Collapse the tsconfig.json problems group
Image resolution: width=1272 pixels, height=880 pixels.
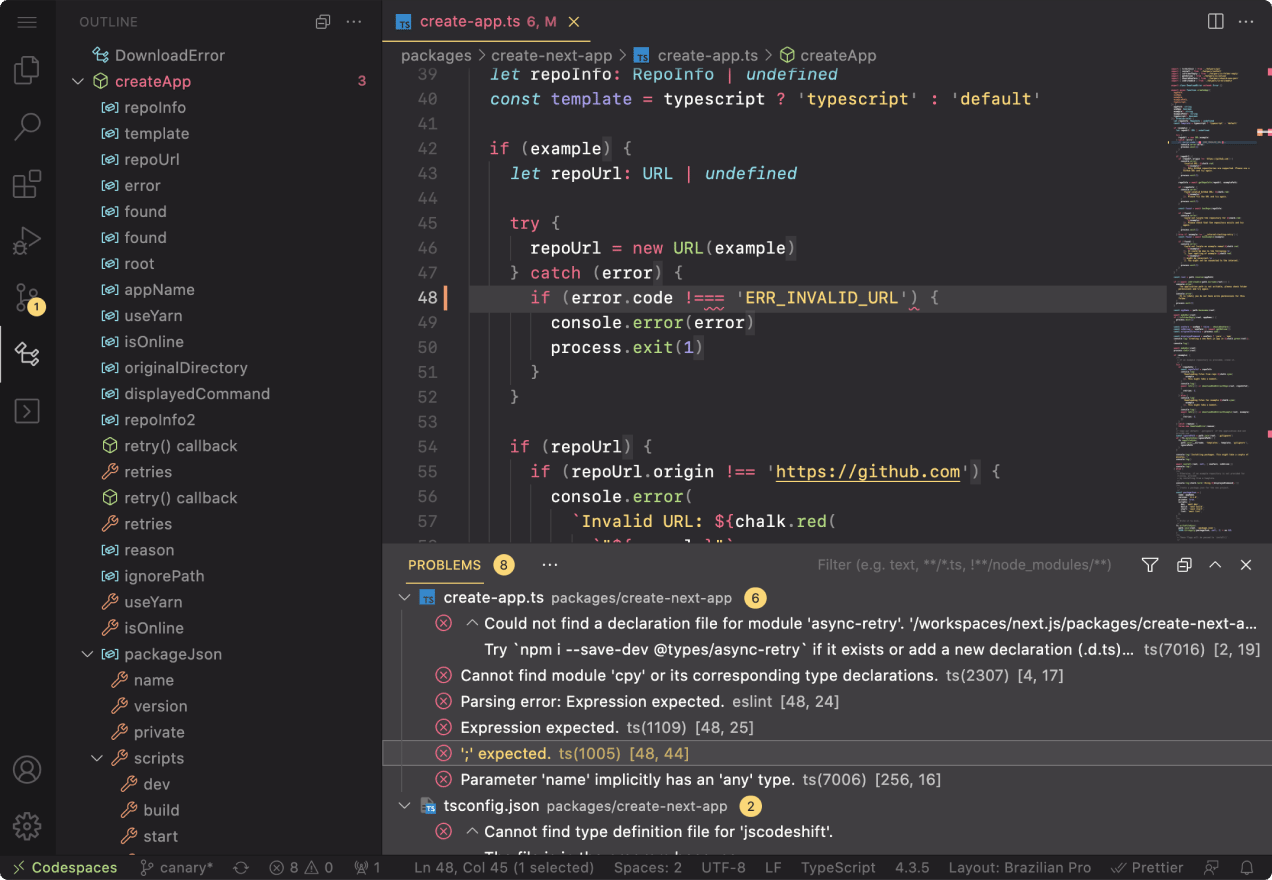[405, 806]
